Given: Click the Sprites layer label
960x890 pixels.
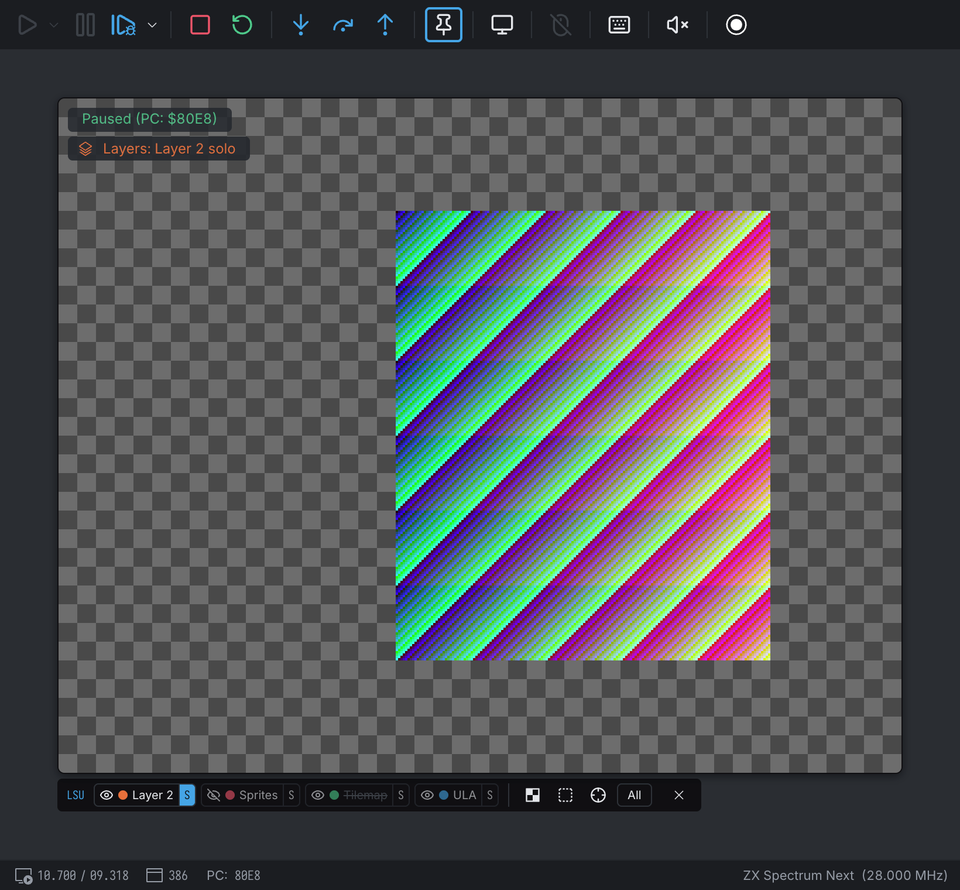Looking at the screenshot, I should (258, 795).
